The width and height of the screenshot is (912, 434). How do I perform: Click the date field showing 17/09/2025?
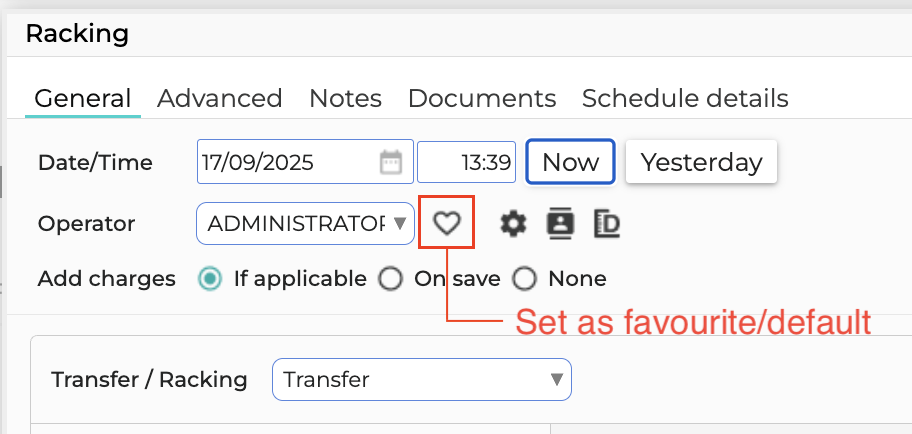pos(305,162)
